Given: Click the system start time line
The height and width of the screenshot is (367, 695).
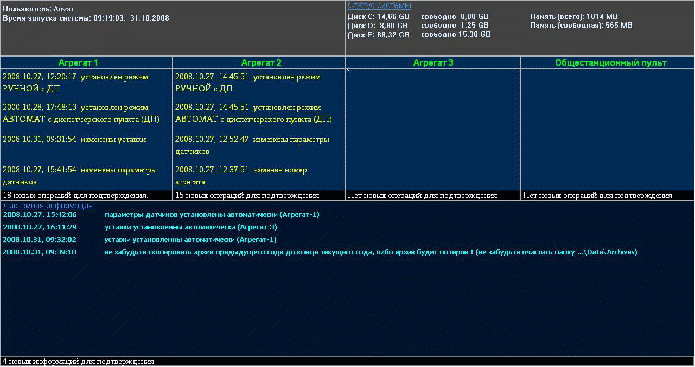Looking at the screenshot, I should tap(86, 18).
